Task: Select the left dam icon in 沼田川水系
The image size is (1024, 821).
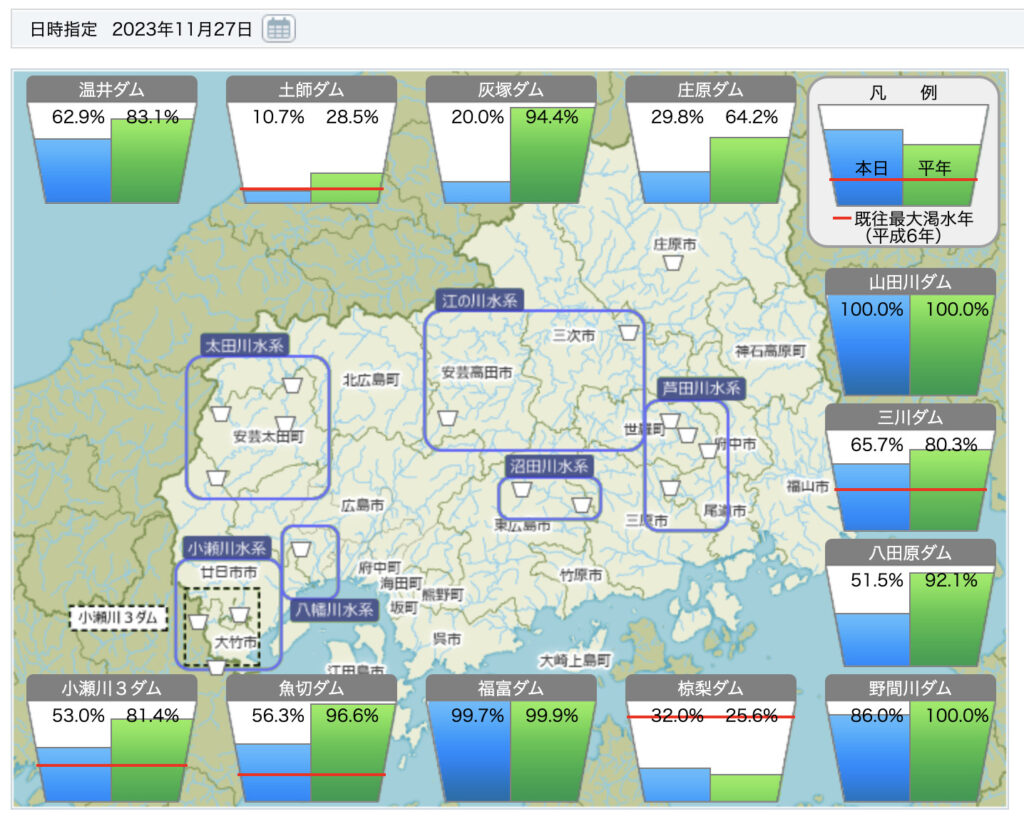Action: point(521,489)
